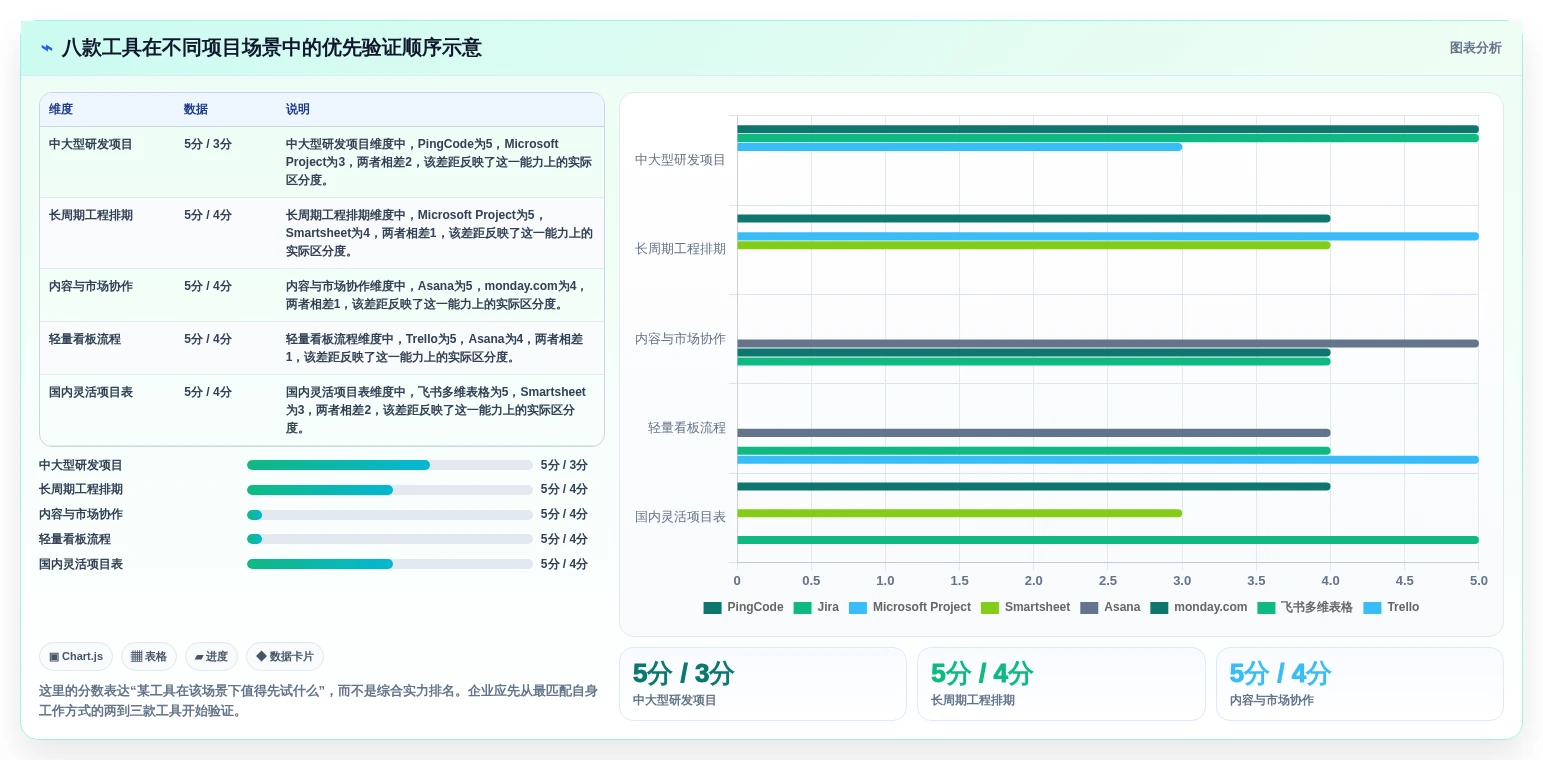Click the 中大型研发项目 chart axis label
1543x760 pixels.
680,159
